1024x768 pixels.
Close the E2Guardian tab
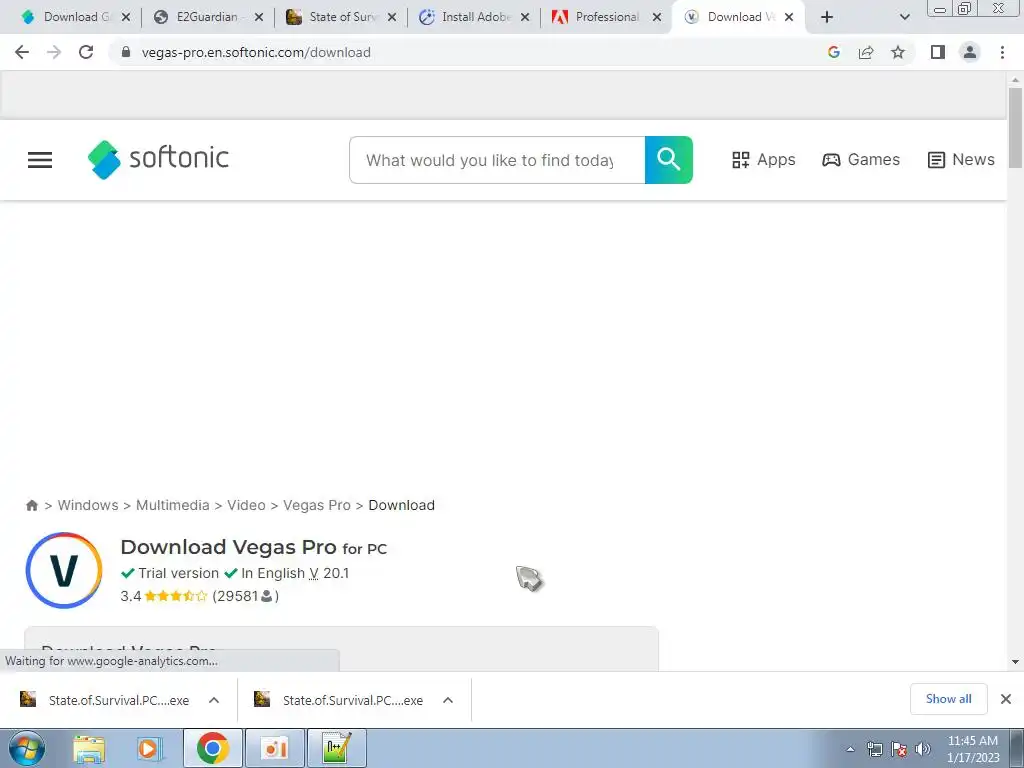pyautogui.click(x=259, y=17)
